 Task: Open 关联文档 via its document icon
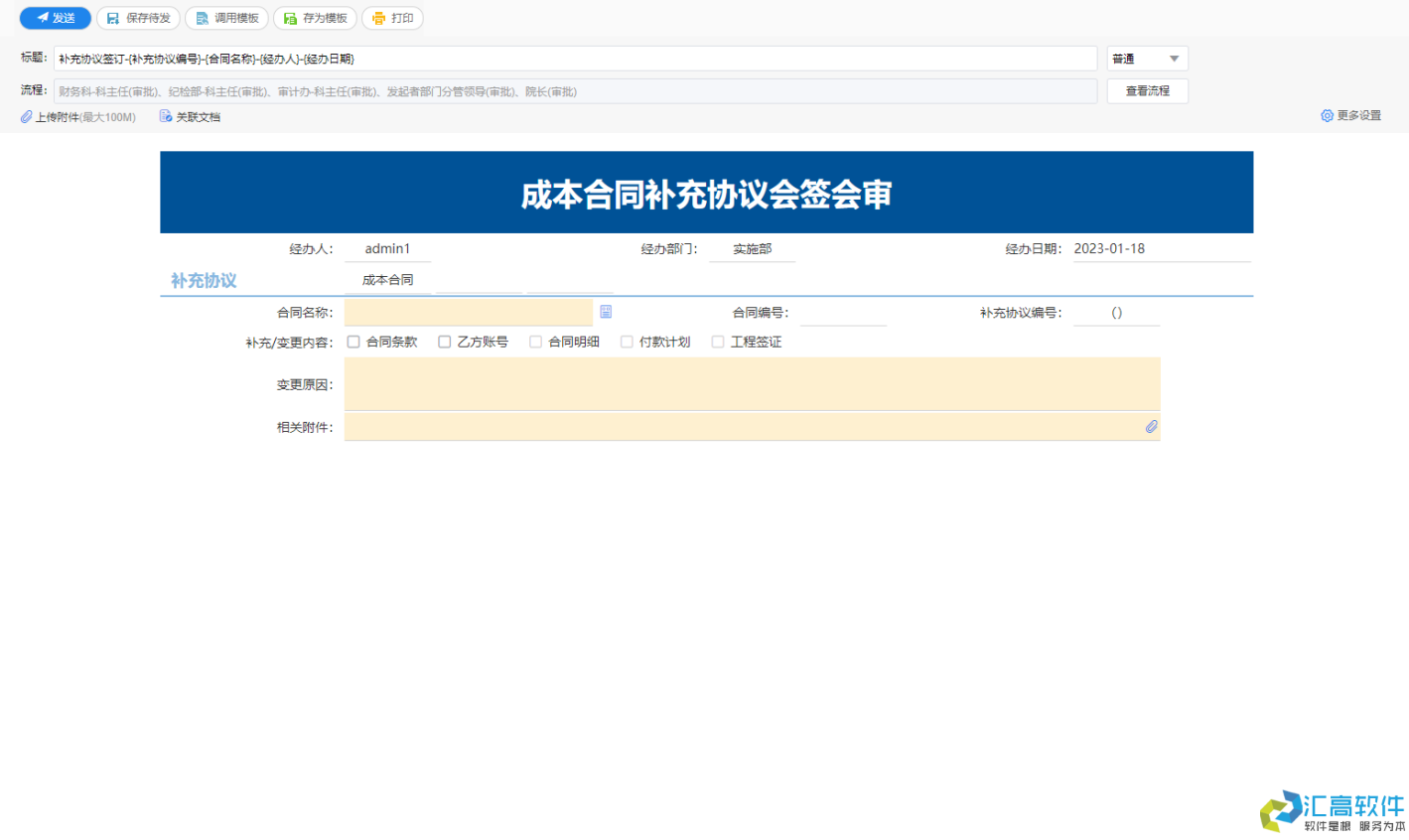tap(164, 116)
